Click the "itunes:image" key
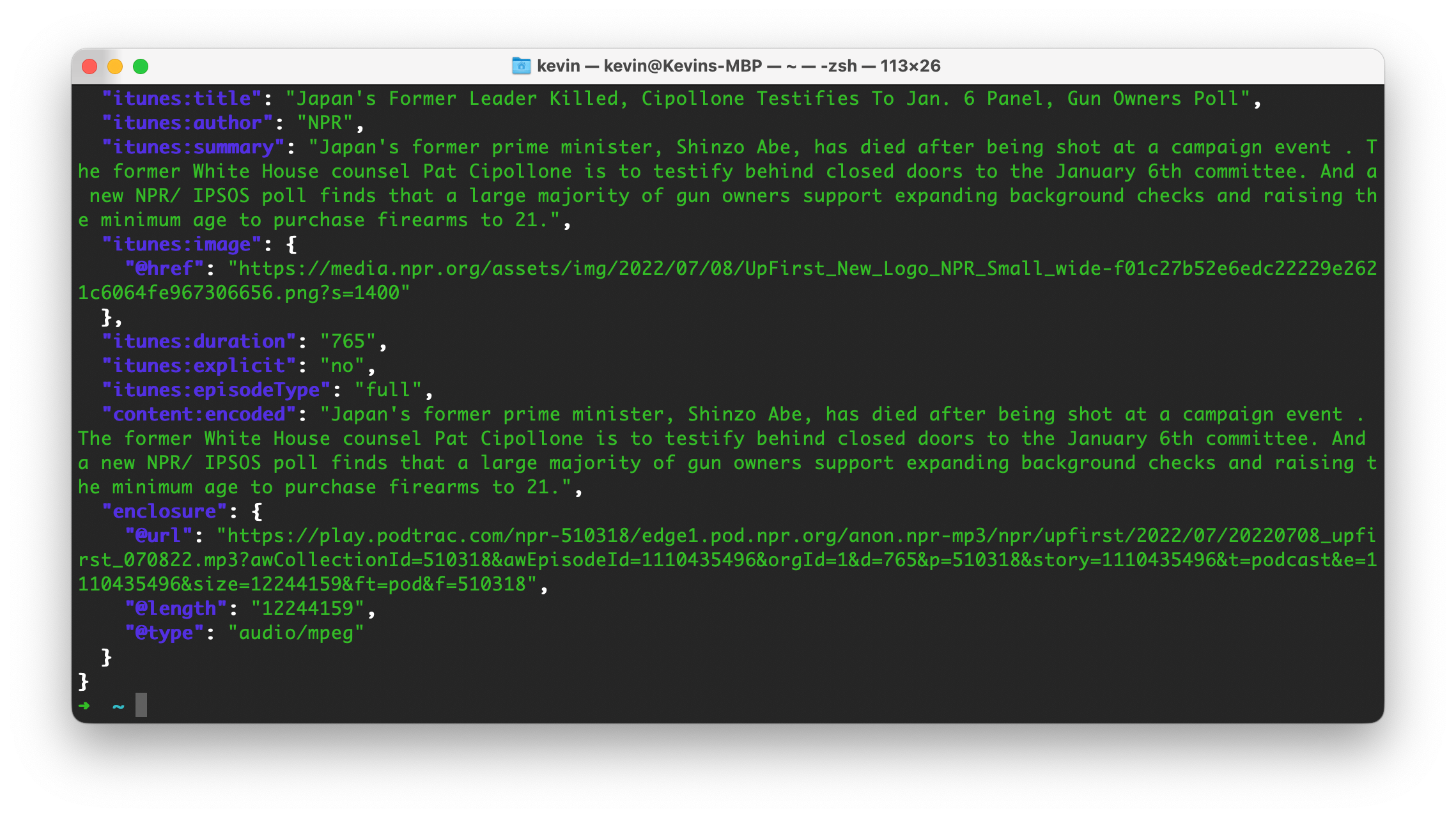 [x=182, y=244]
